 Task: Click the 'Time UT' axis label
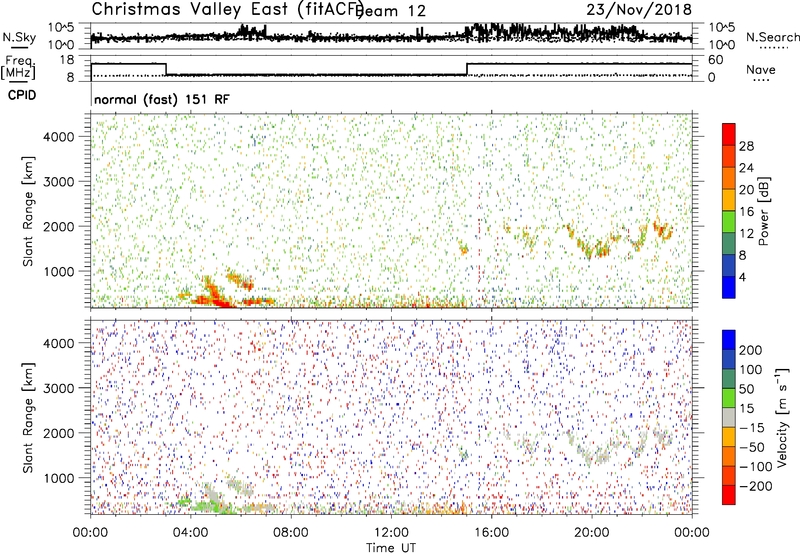(391, 548)
